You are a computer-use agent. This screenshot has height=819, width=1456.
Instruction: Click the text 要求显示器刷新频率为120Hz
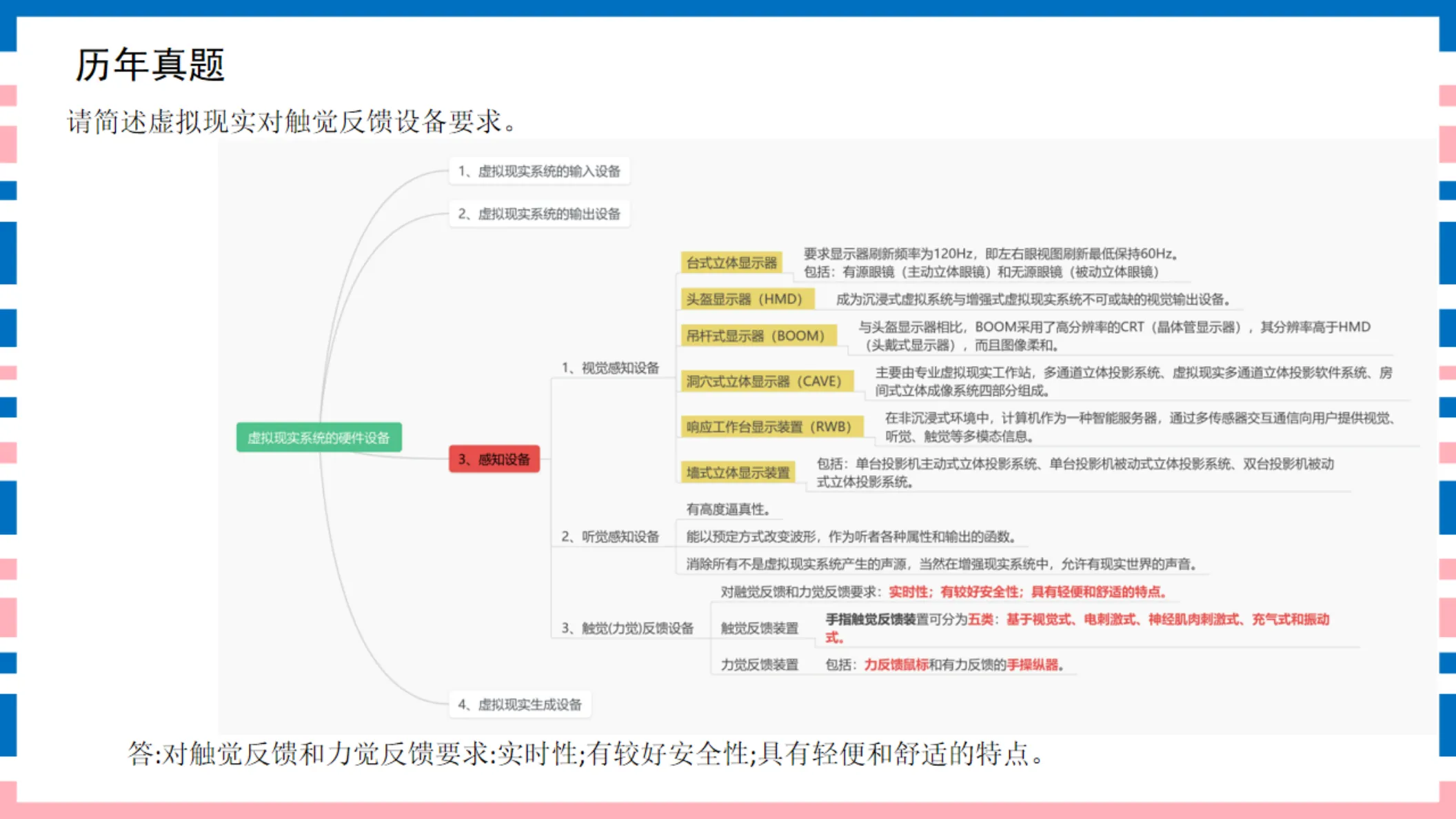[x=888, y=254]
